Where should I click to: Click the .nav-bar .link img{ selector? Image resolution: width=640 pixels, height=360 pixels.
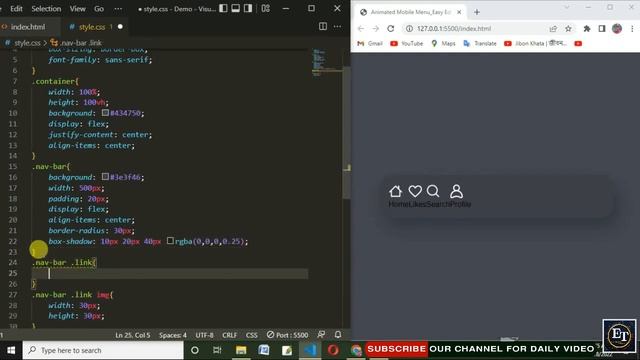tap(72, 294)
